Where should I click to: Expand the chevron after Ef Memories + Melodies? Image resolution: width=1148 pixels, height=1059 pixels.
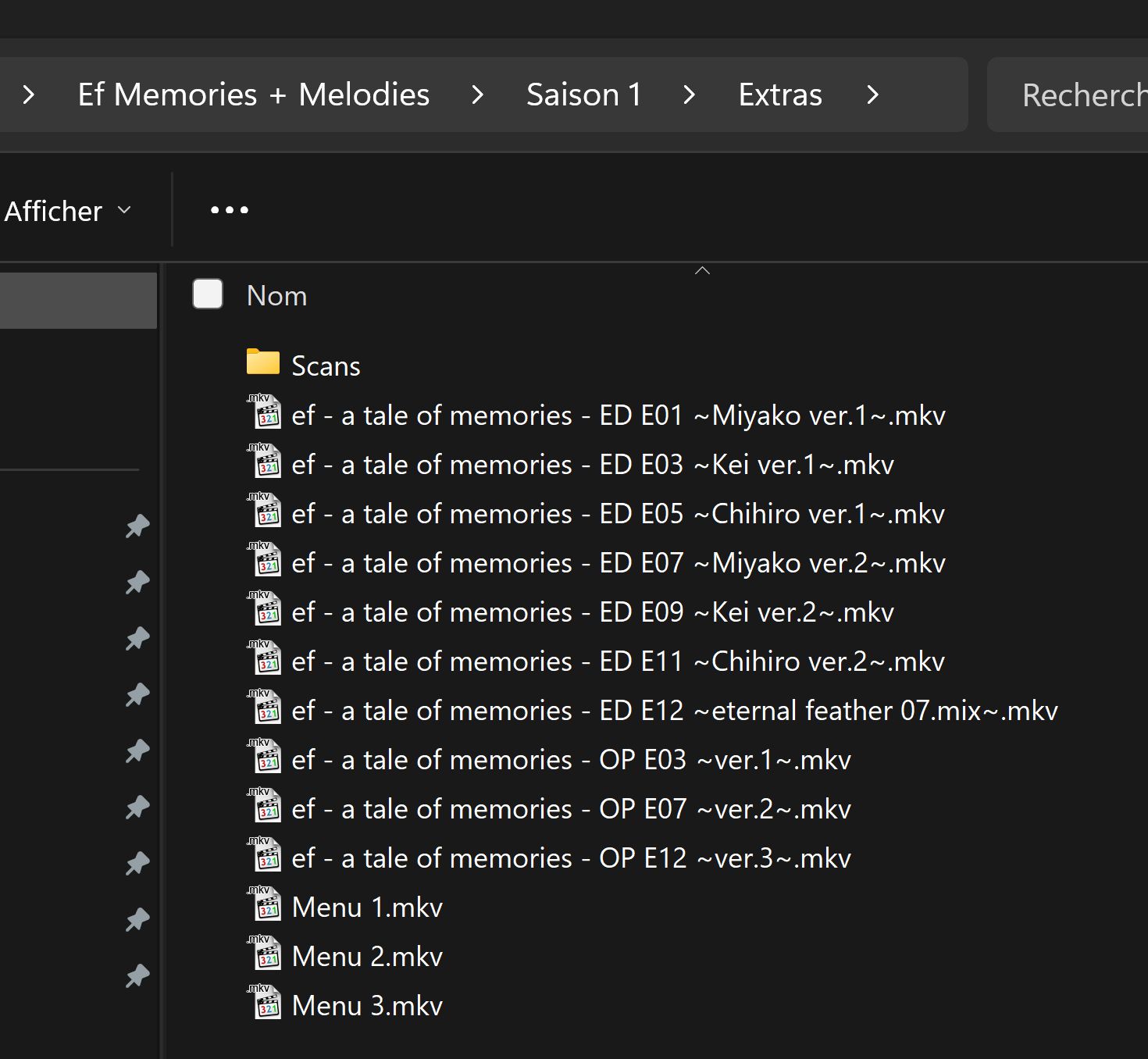point(478,95)
